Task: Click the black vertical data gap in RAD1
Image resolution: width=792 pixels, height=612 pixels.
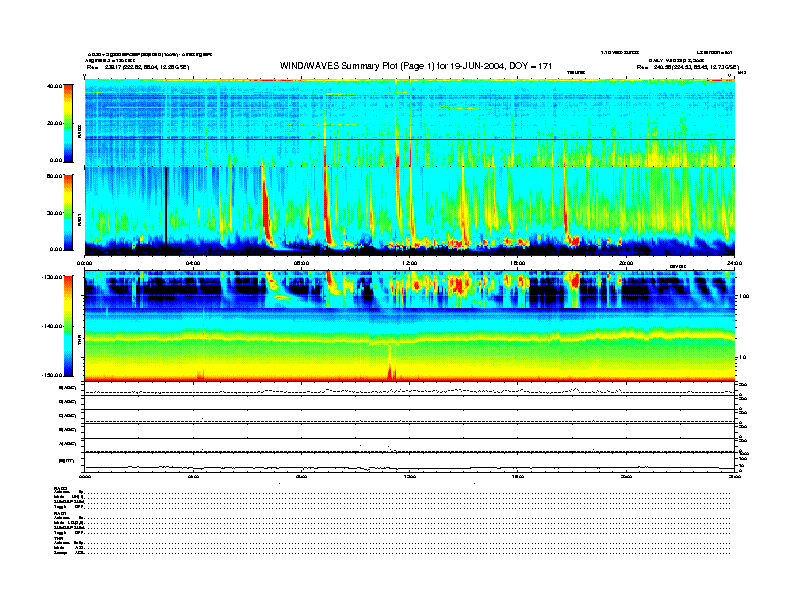Action: pyautogui.click(x=165, y=205)
